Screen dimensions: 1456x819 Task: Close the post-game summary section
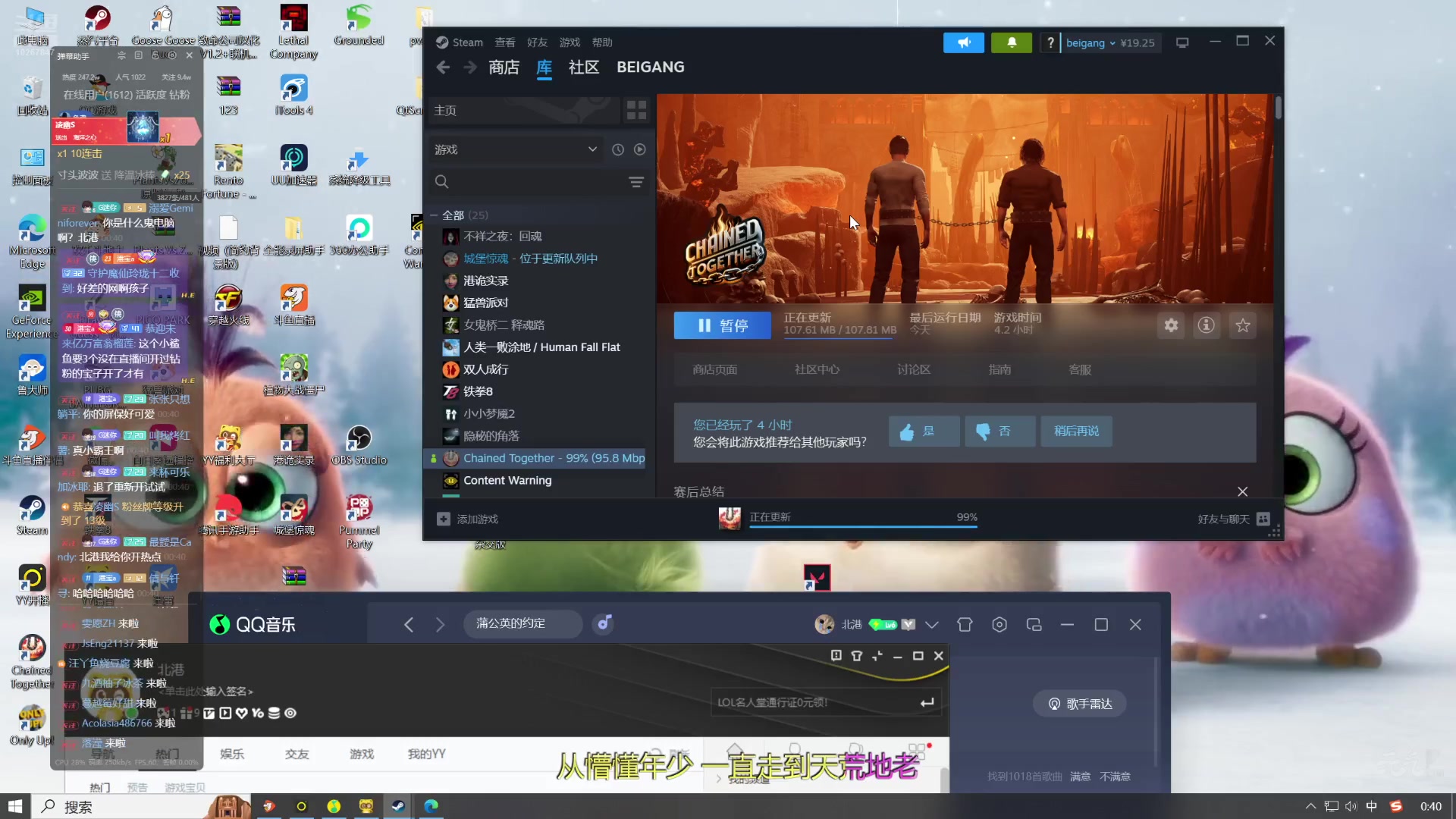click(x=1242, y=491)
